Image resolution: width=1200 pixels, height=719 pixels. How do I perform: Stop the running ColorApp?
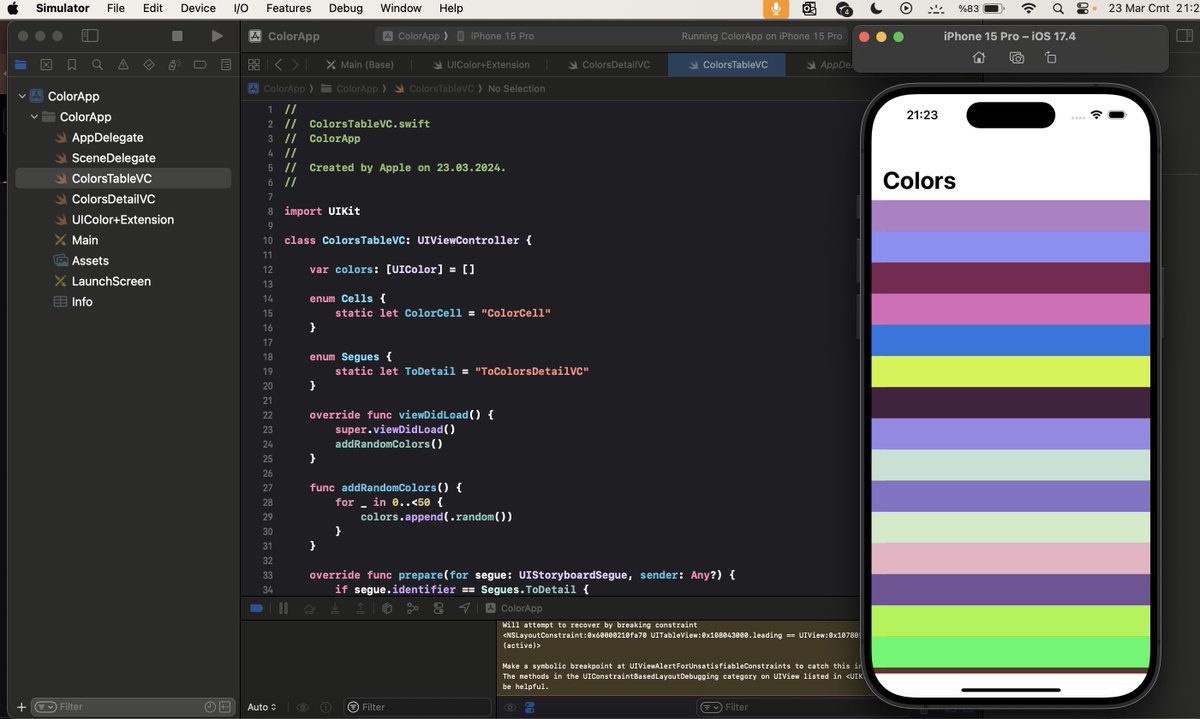[x=177, y=35]
